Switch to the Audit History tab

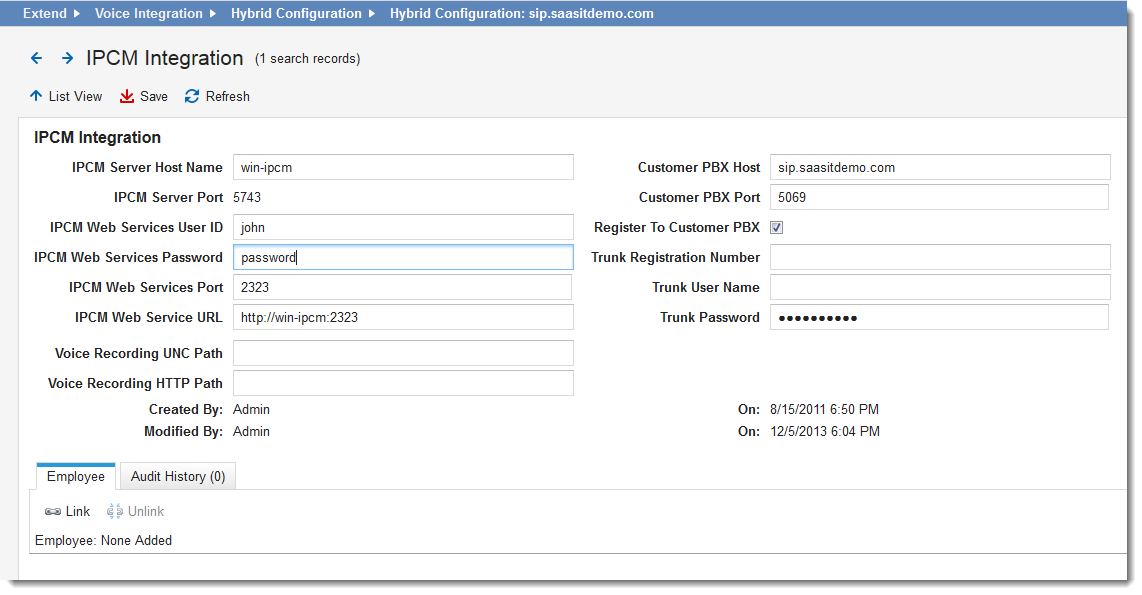click(x=177, y=476)
